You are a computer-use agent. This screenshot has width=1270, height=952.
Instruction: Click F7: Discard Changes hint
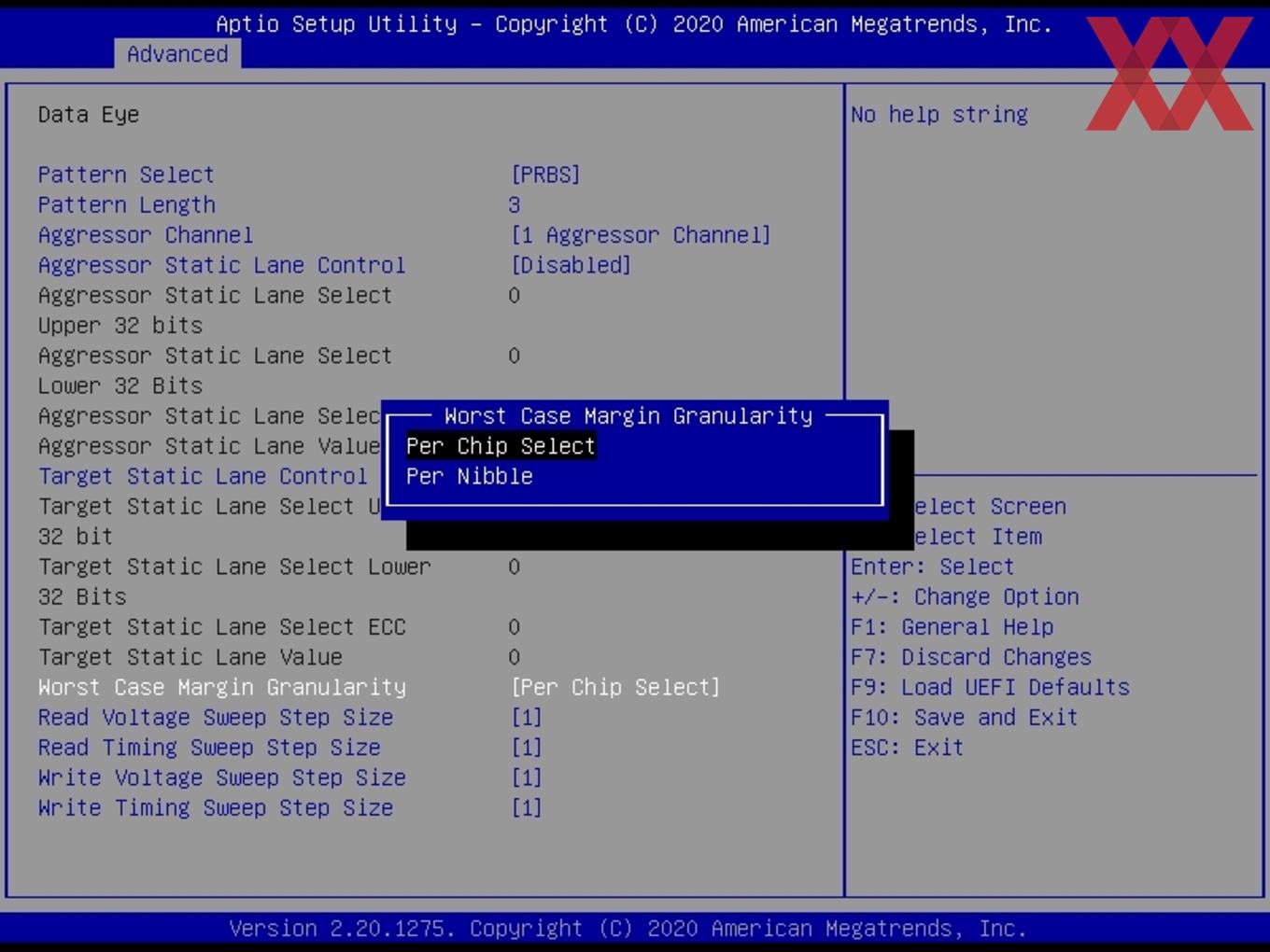point(971,657)
